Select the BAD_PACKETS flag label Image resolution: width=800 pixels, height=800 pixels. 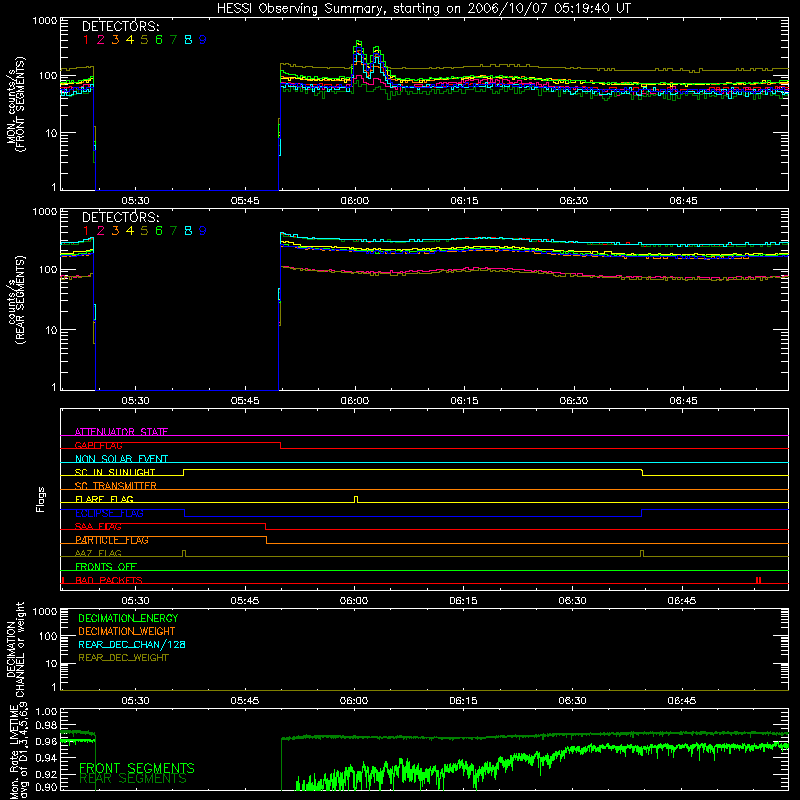pos(109,580)
